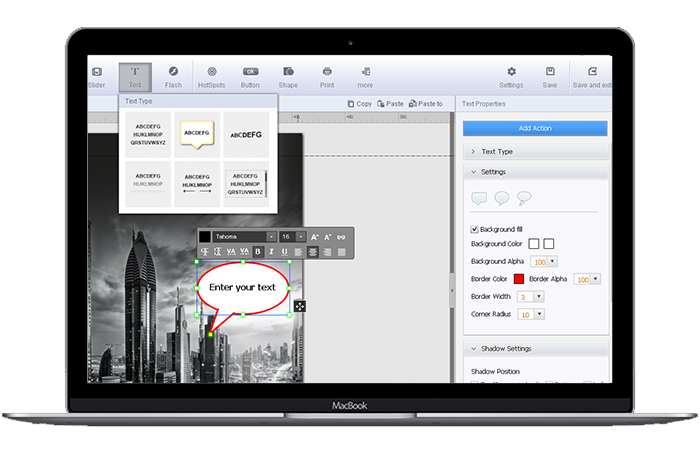Click the Print icon
700x450 pixels.
click(327, 76)
